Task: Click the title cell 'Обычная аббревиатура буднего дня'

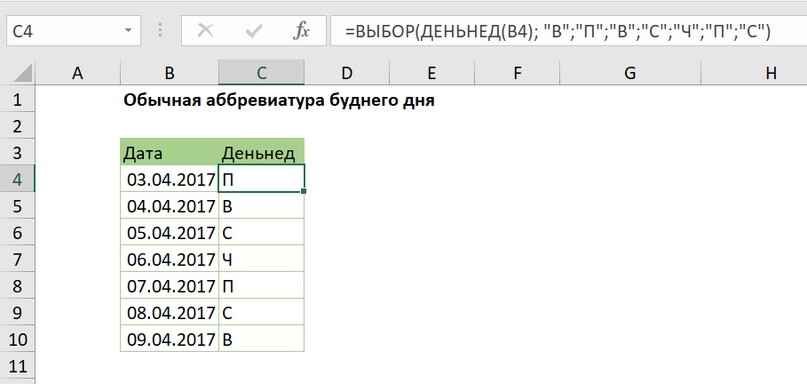Action: [279, 100]
